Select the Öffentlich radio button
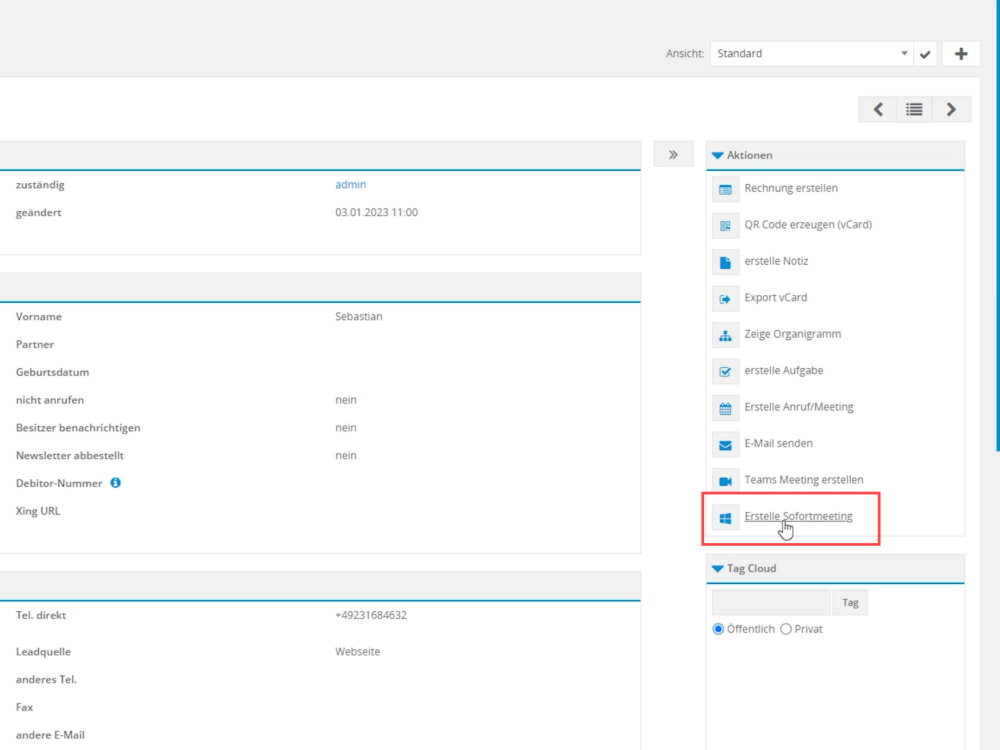 (x=718, y=629)
